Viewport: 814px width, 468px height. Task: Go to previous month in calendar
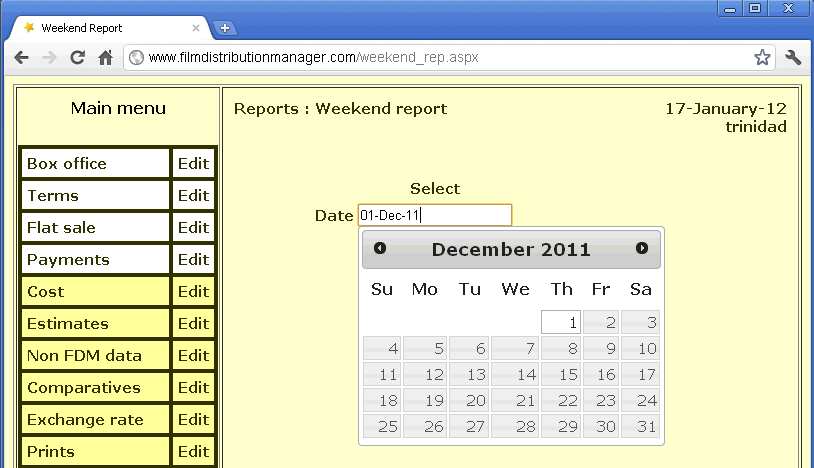(380, 248)
